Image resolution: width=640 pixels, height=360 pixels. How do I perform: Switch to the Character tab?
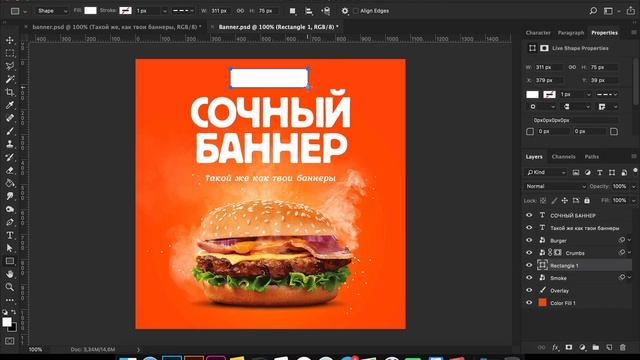click(x=538, y=33)
